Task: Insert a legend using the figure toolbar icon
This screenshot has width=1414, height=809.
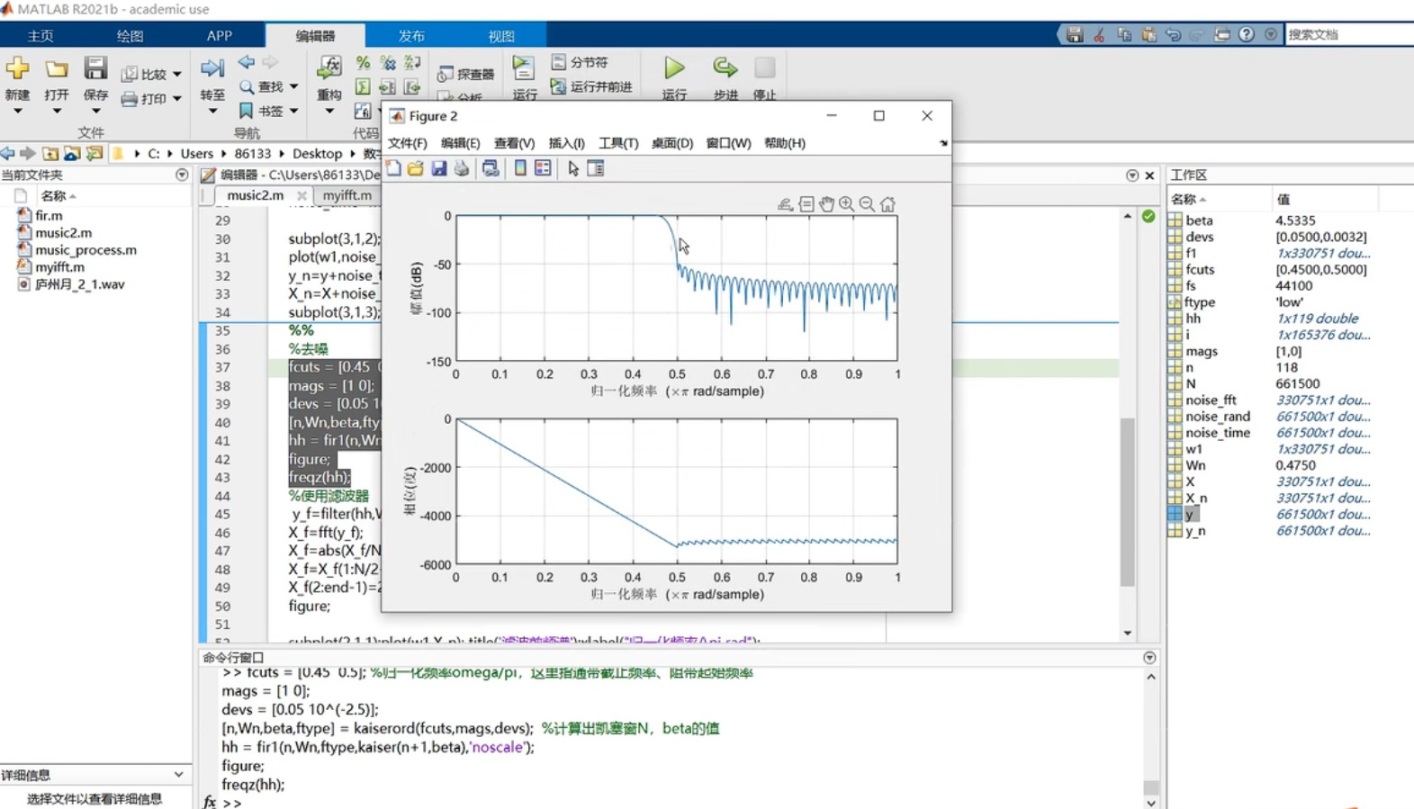Action: pyautogui.click(x=543, y=169)
